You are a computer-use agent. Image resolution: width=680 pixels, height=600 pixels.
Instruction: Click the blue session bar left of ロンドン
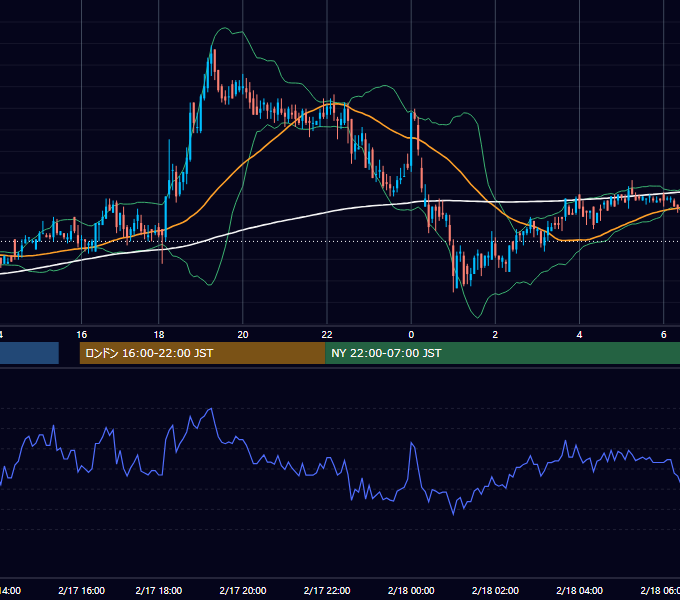point(29,353)
